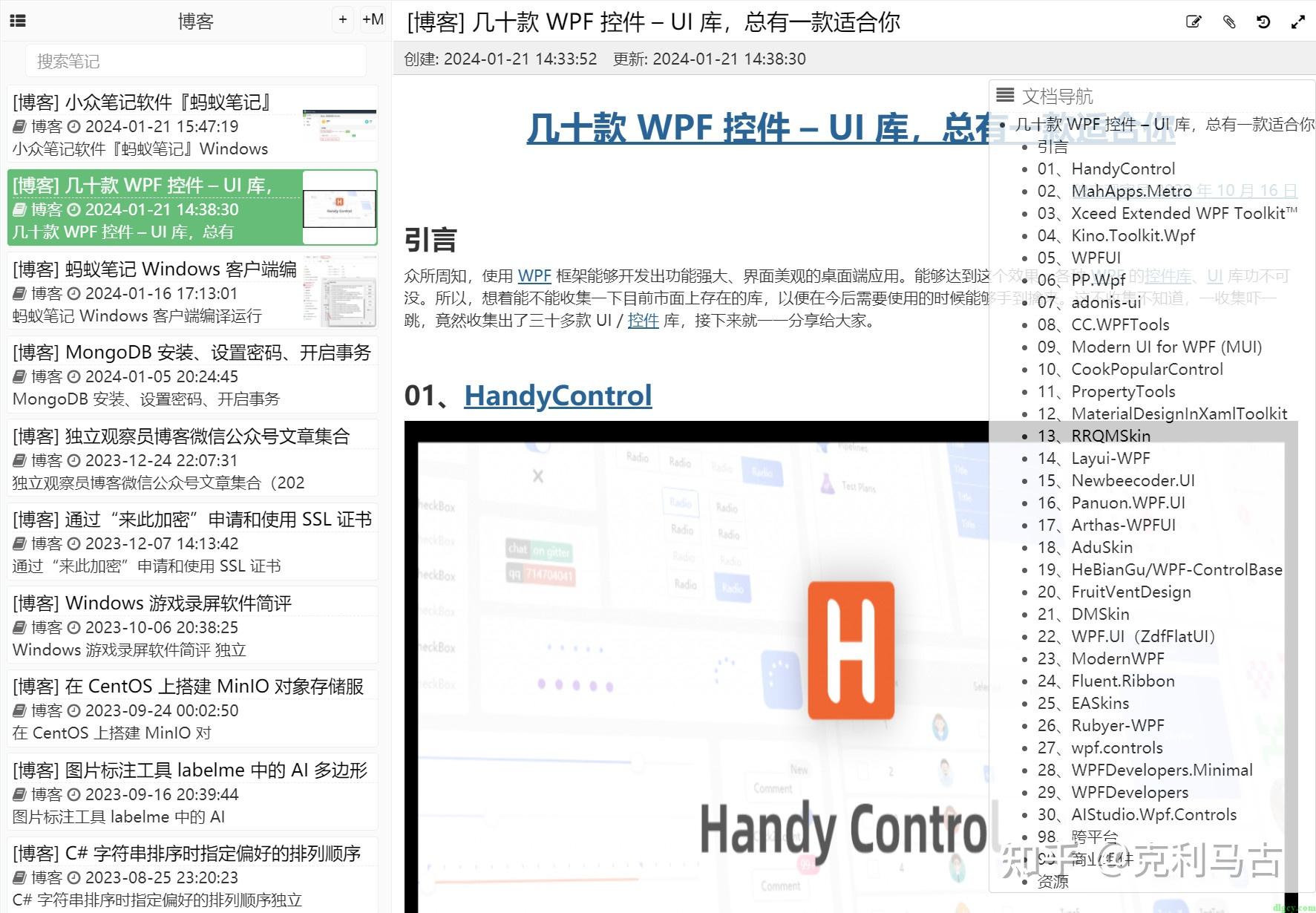
Task: Add a new note with plus button
Action: click(342, 20)
